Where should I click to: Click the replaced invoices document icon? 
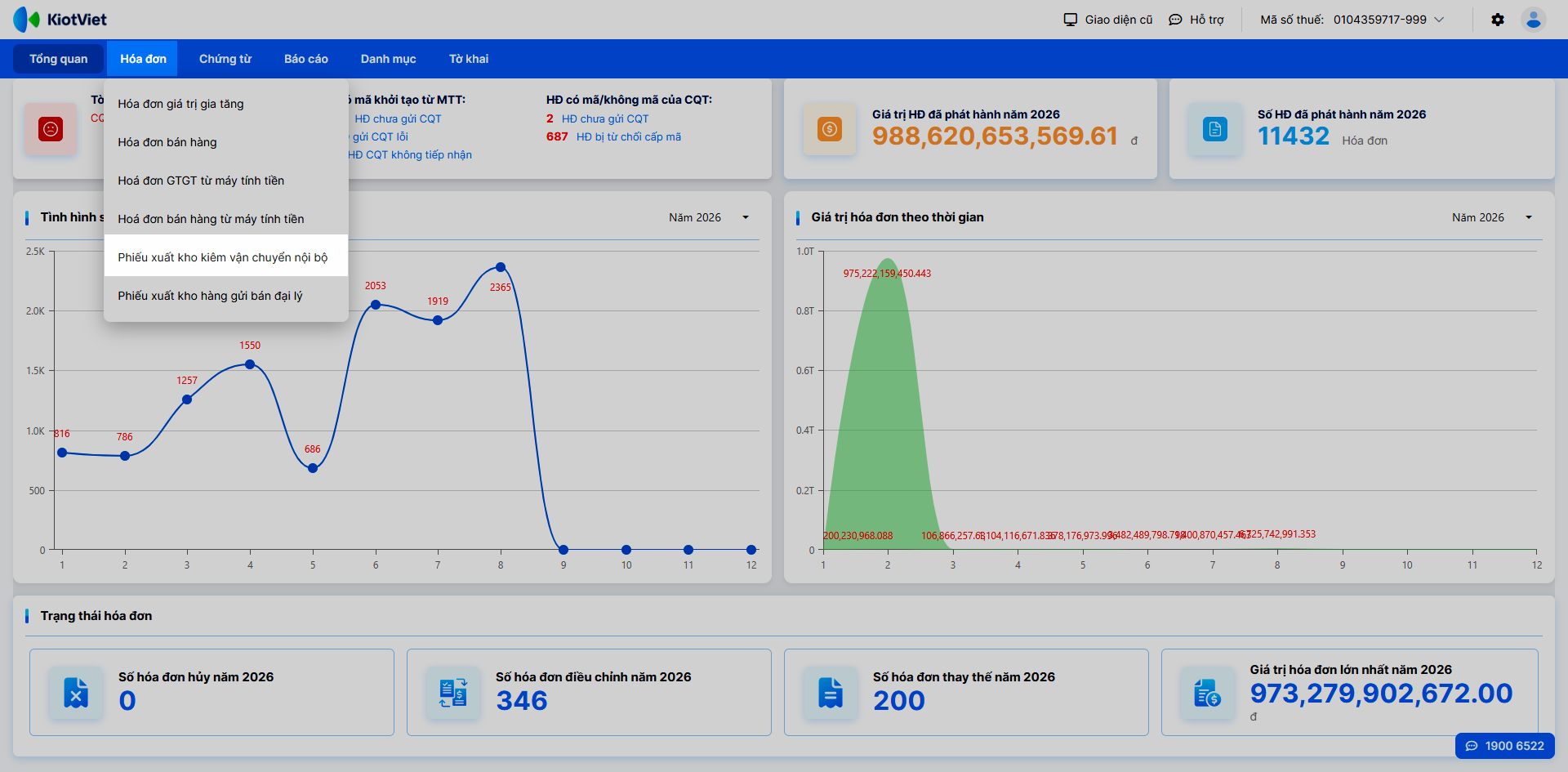(831, 693)
